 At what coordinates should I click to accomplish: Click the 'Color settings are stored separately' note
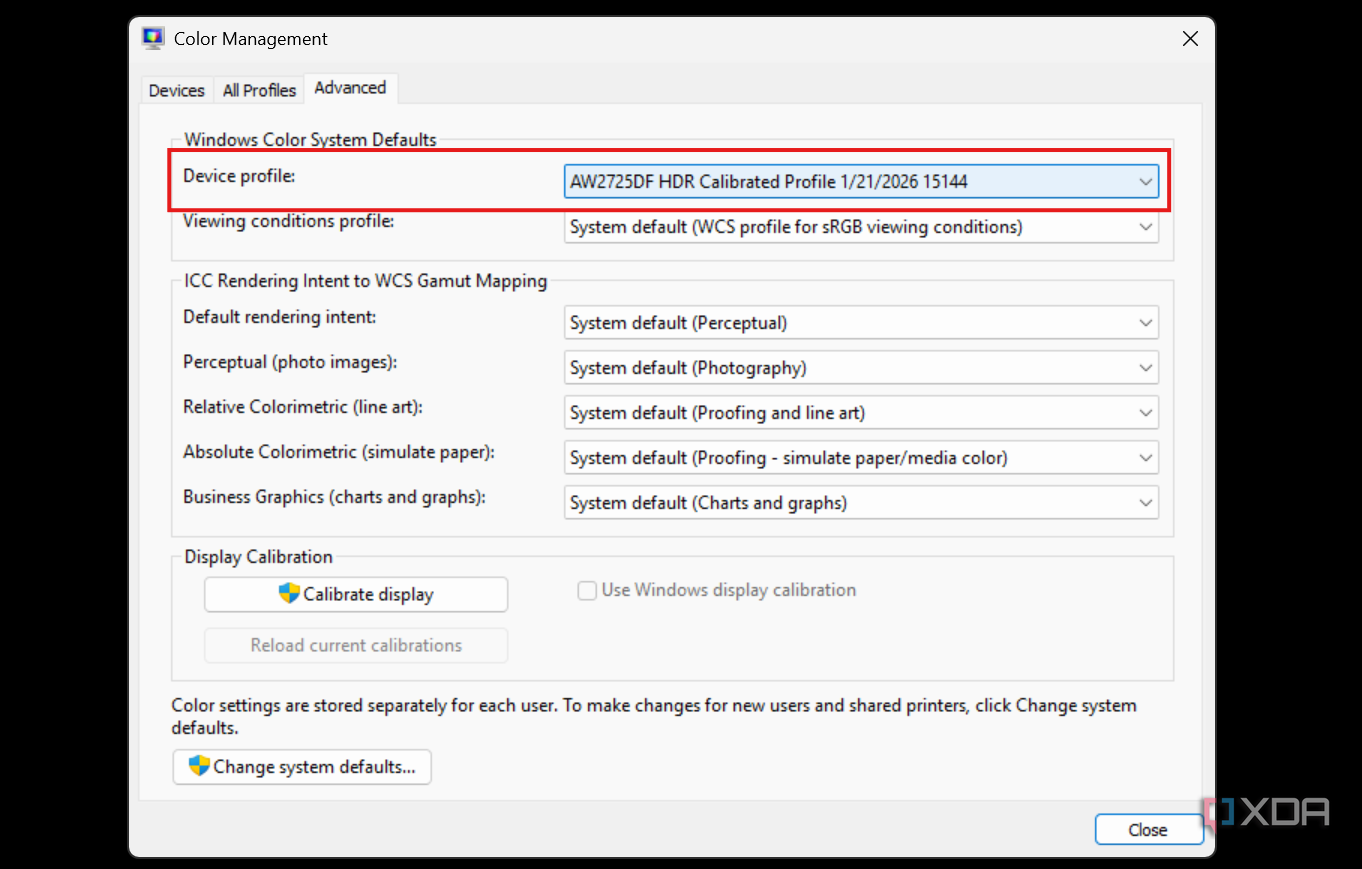654,717
